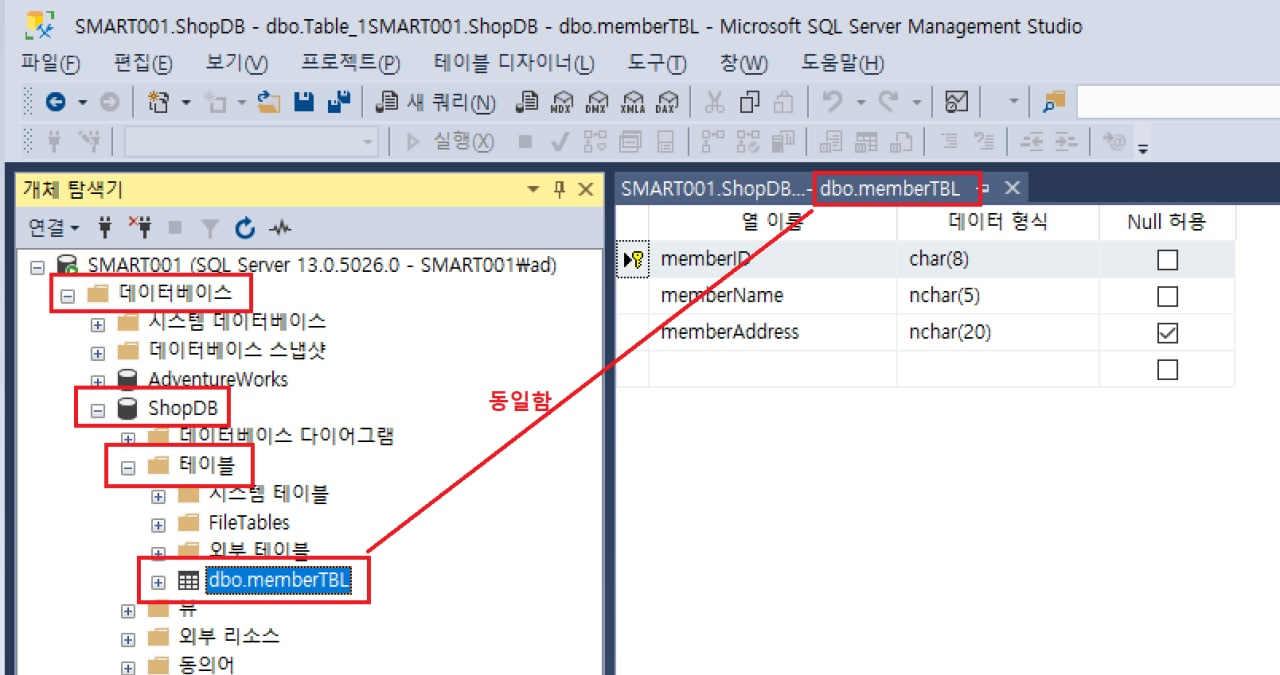The image size is (1280, 675).
Task: Collapse the ShopDB database node
Action: [x=97, y=409]
